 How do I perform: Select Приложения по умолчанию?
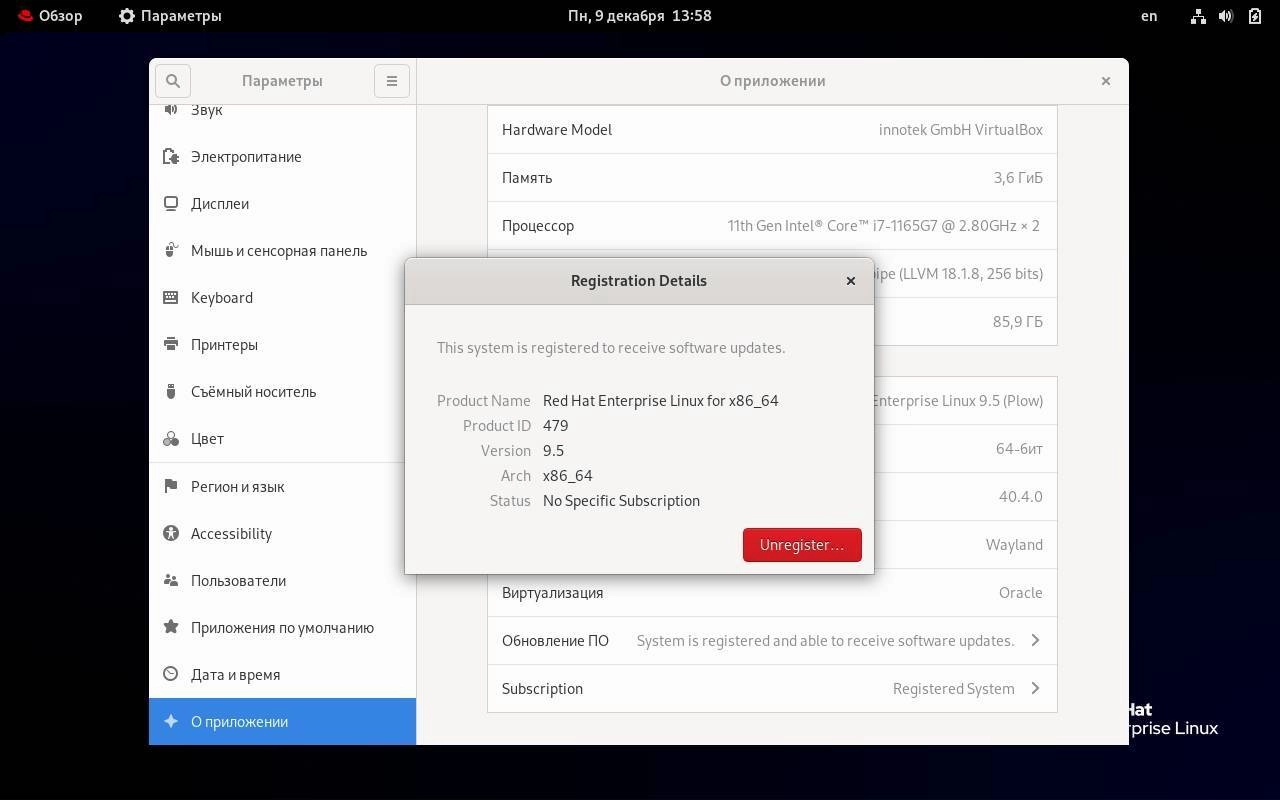pyautogui.click(x=282, y=627)
